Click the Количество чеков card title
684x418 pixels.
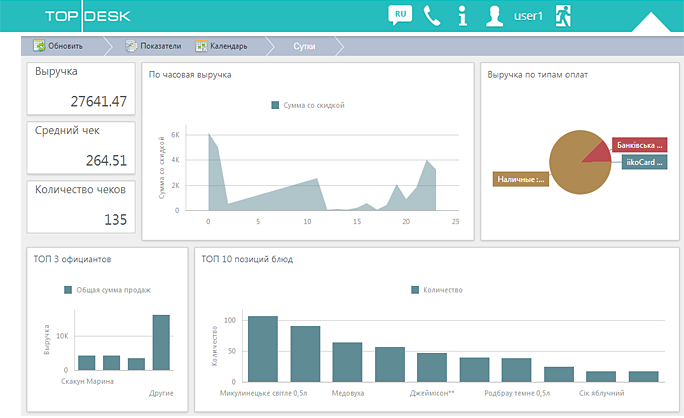coord(80,190)
